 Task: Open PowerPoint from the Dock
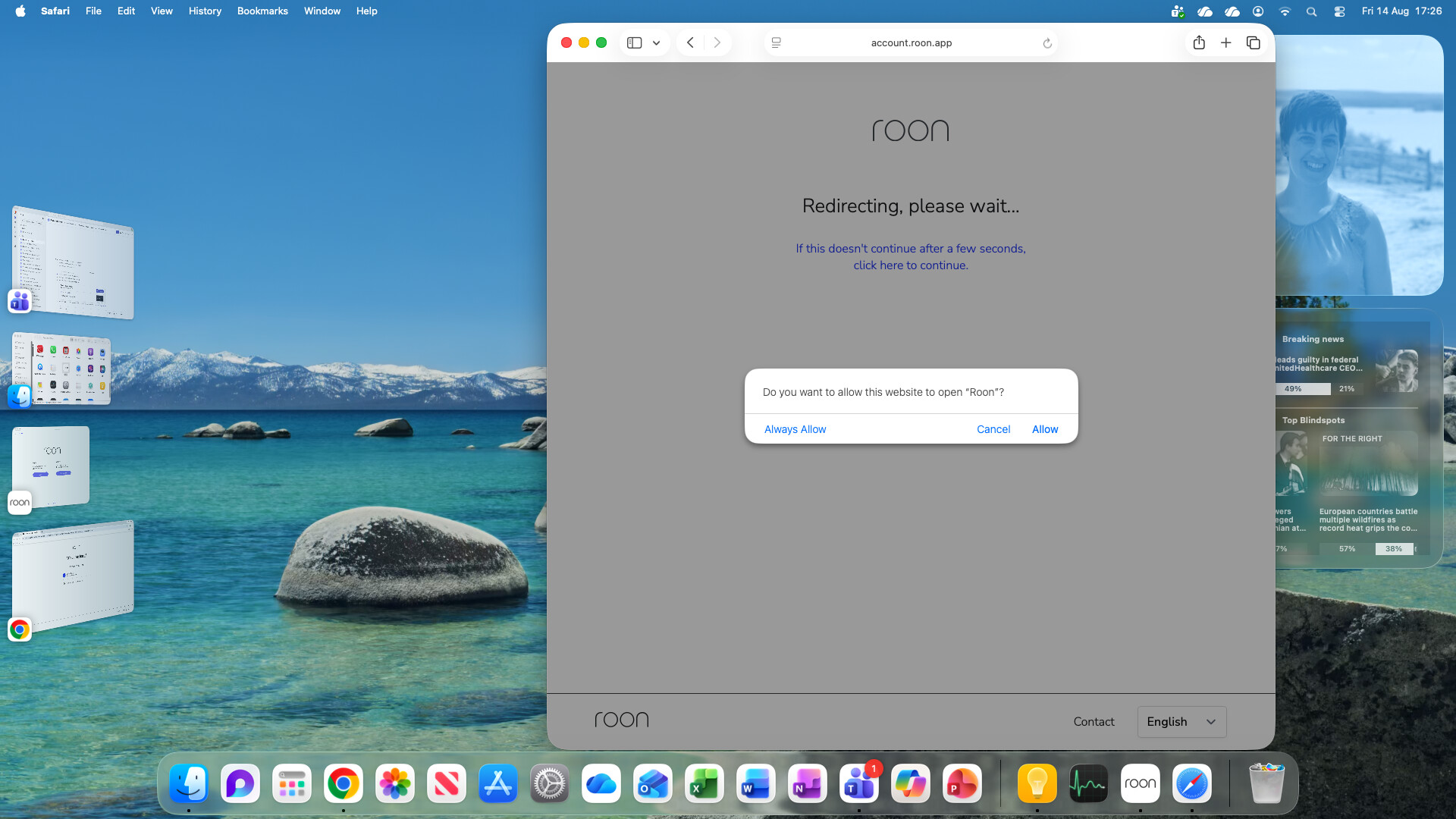pyautogui.click(x=962, y=783)
